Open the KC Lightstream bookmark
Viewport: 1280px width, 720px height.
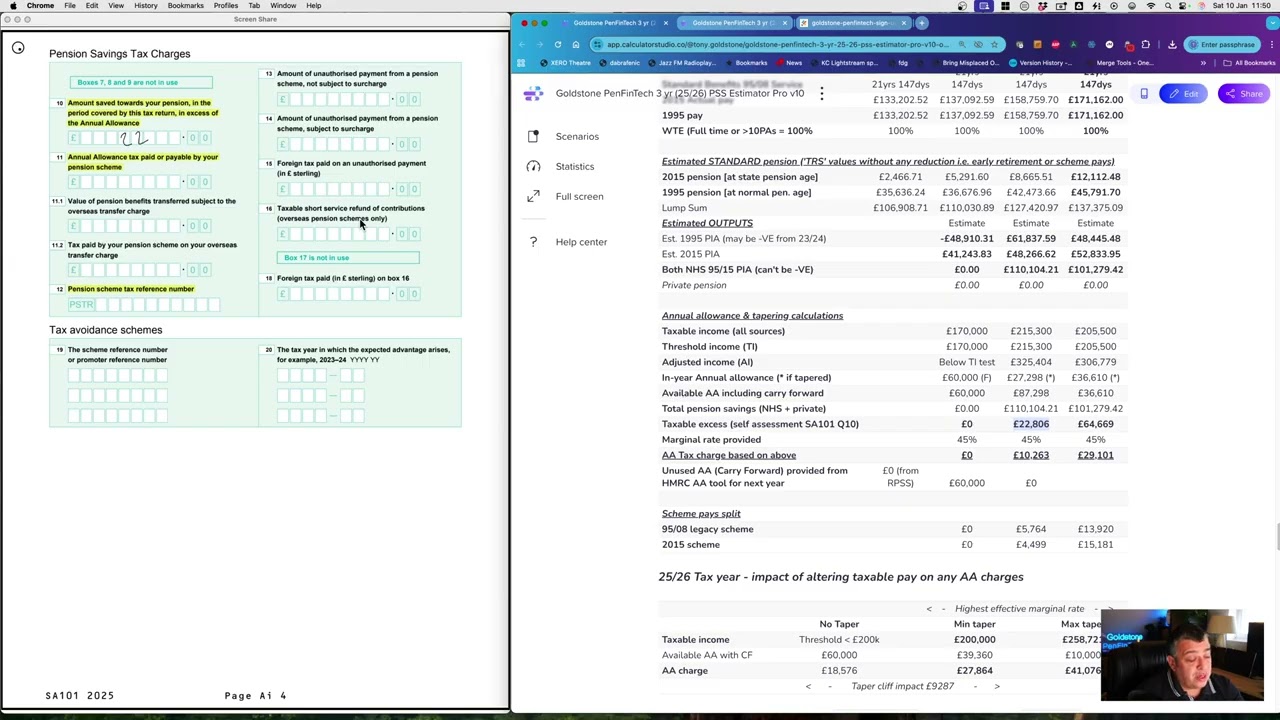coord(844,63)
